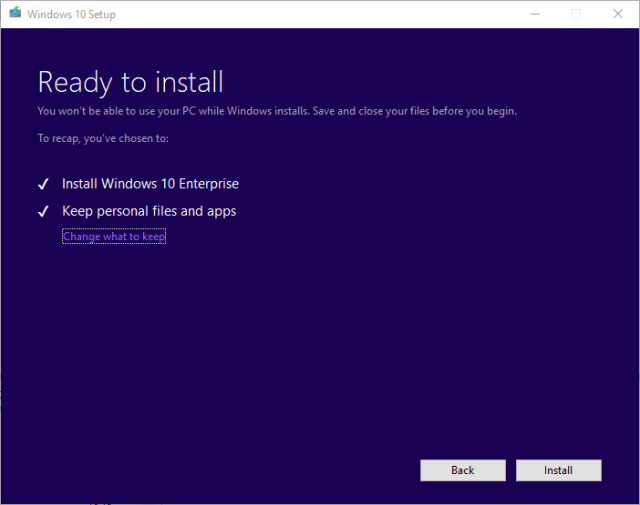Open the Change what to keep link
Screen dimensions: 640x505
pos(114,237)
